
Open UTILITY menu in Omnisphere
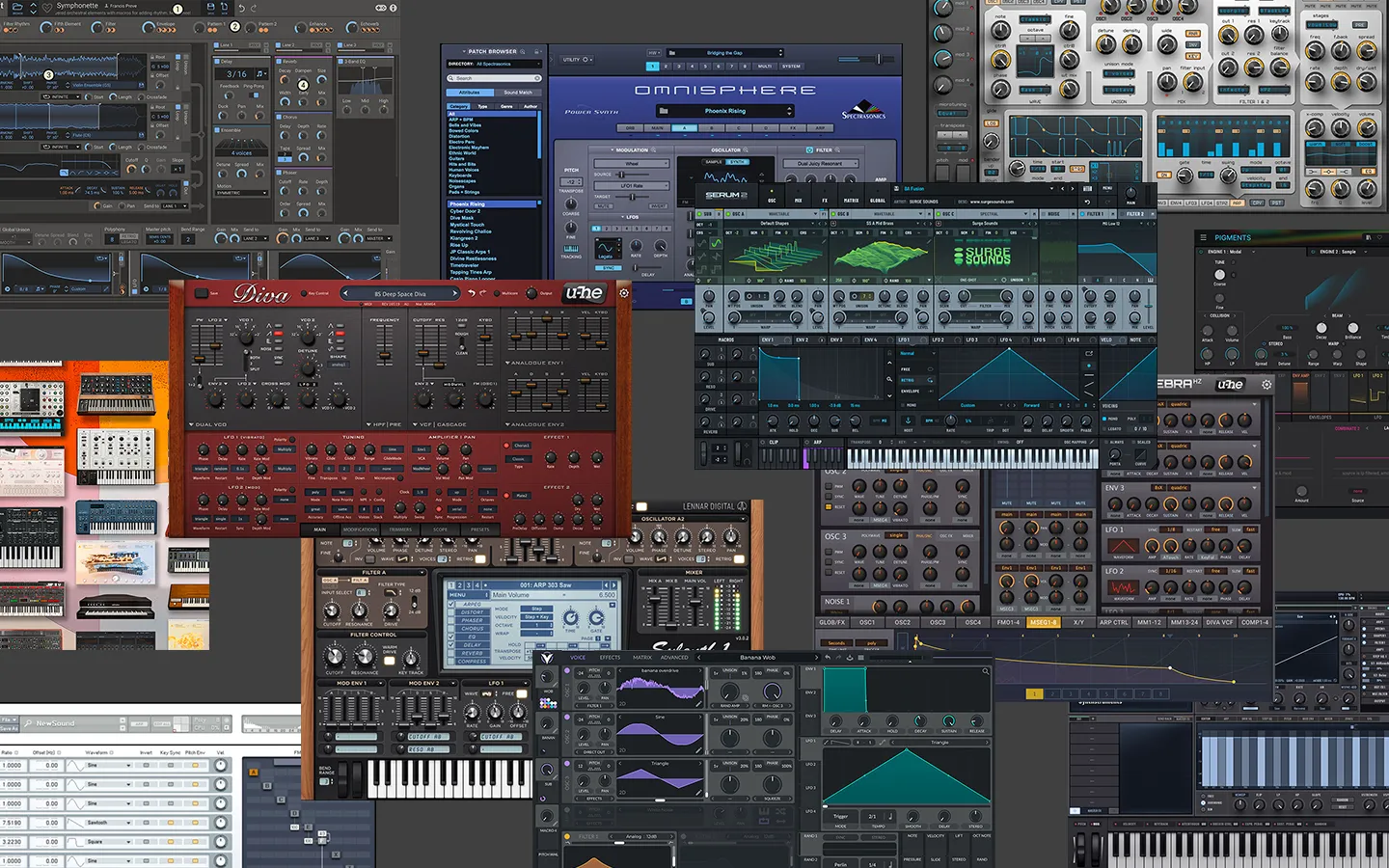click(577, 60)
